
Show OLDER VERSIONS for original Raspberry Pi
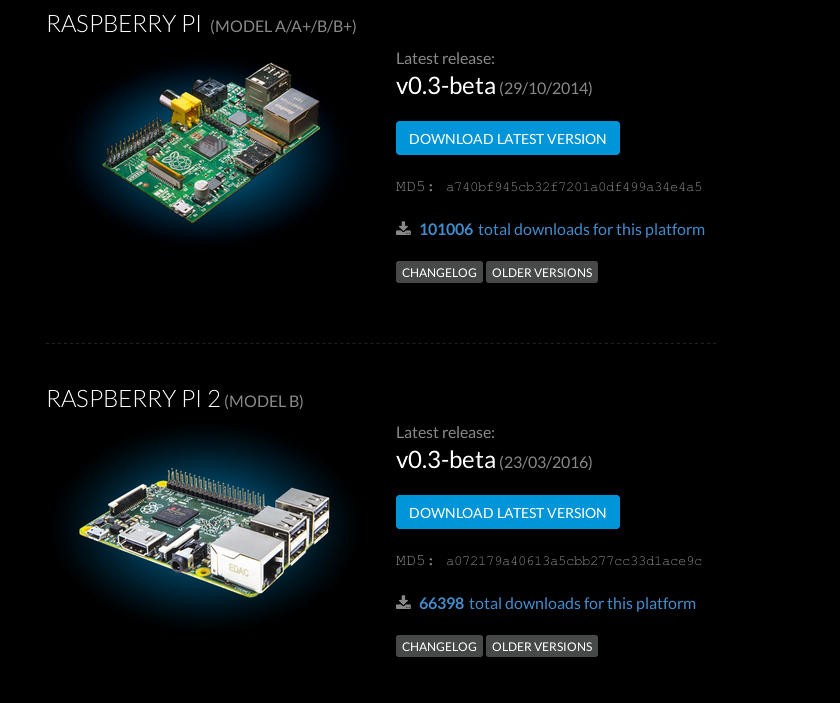542,272
